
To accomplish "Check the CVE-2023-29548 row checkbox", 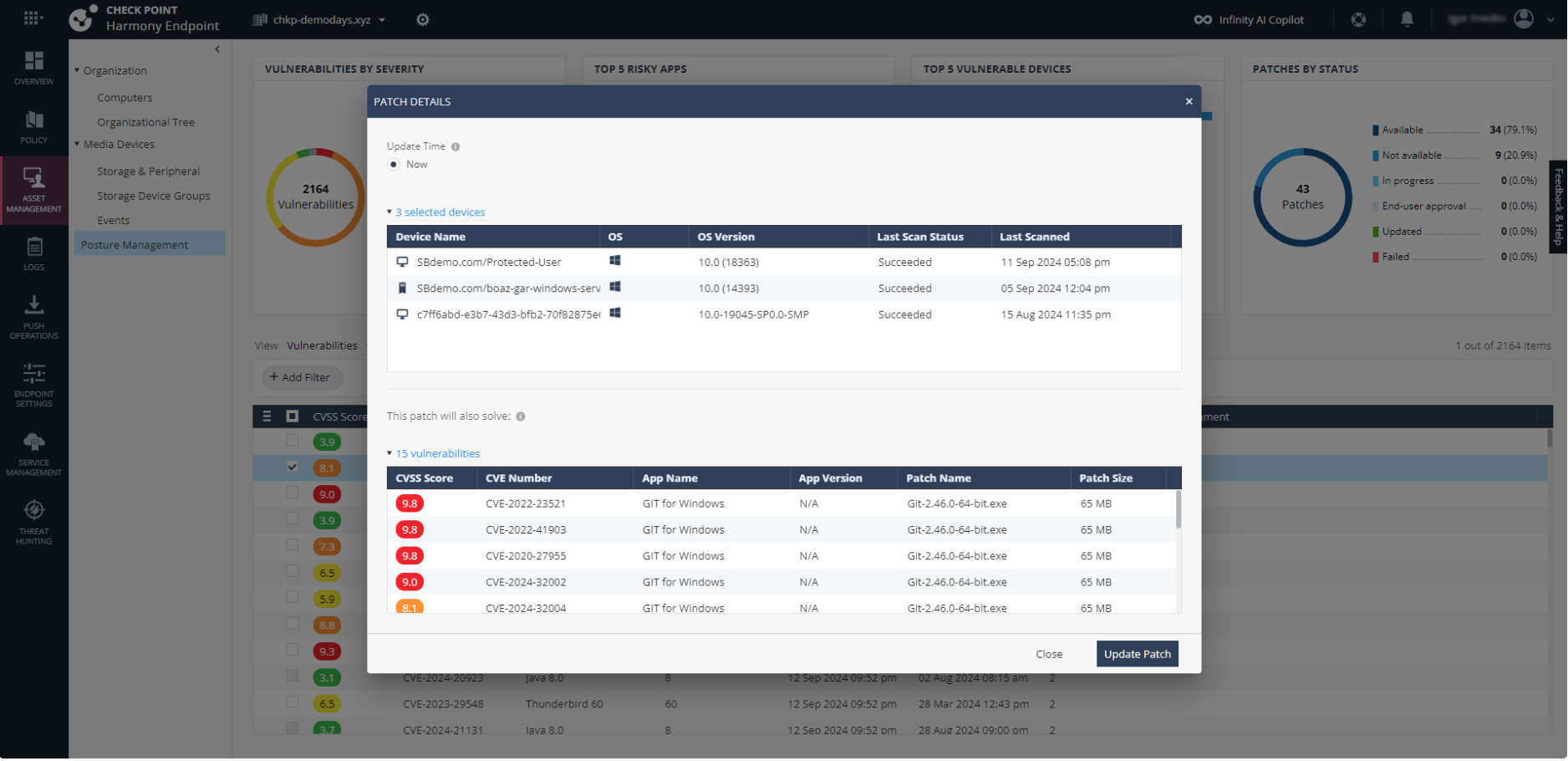I will point(292,702).
